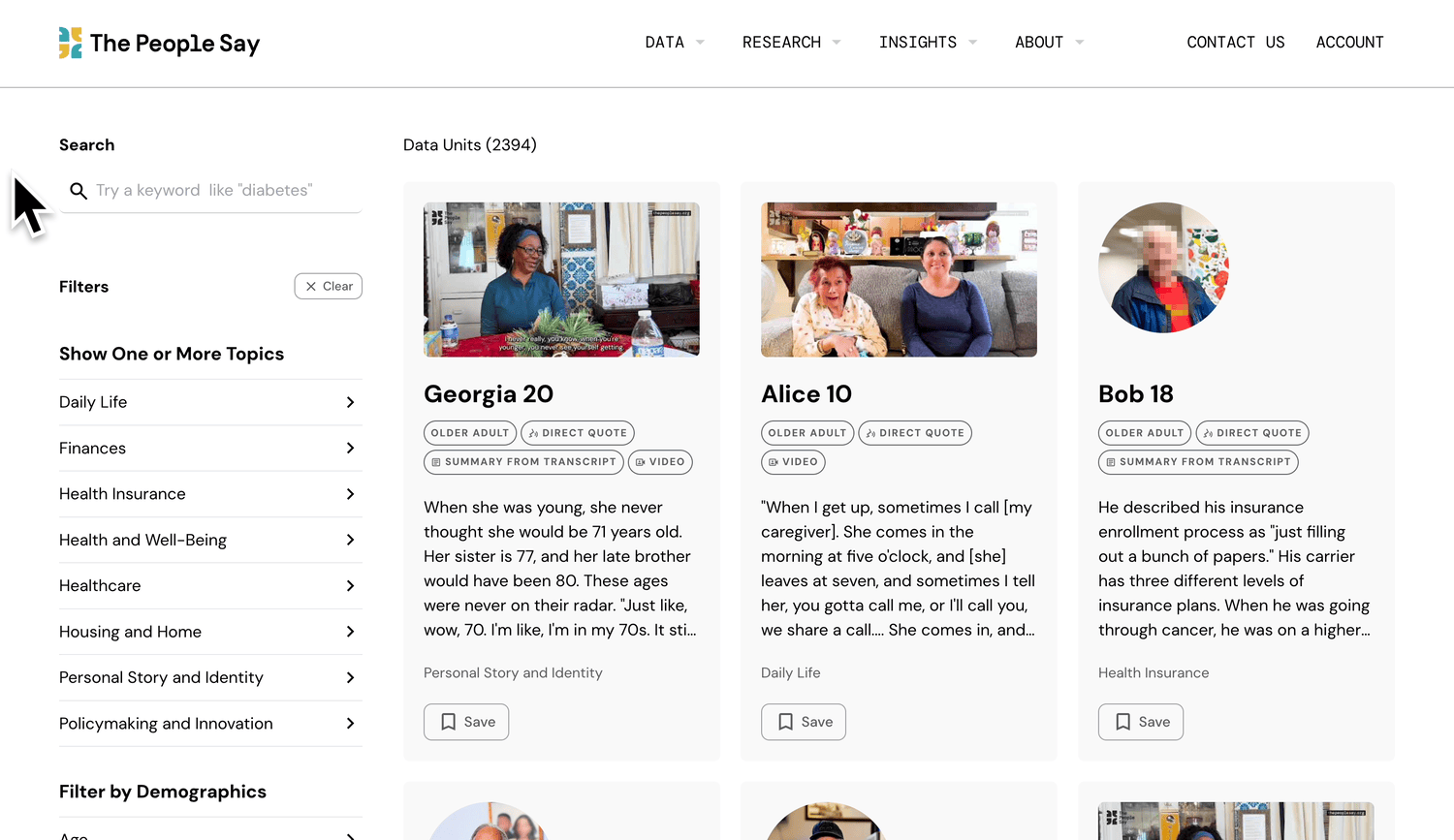Save the Bob 18 data unit
1454x840 pixels.
point(1141,722)
